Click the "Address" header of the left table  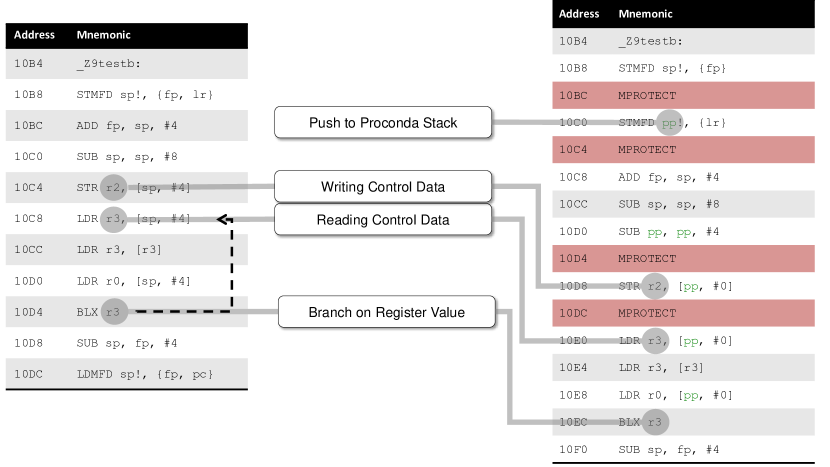coord(34,35)
